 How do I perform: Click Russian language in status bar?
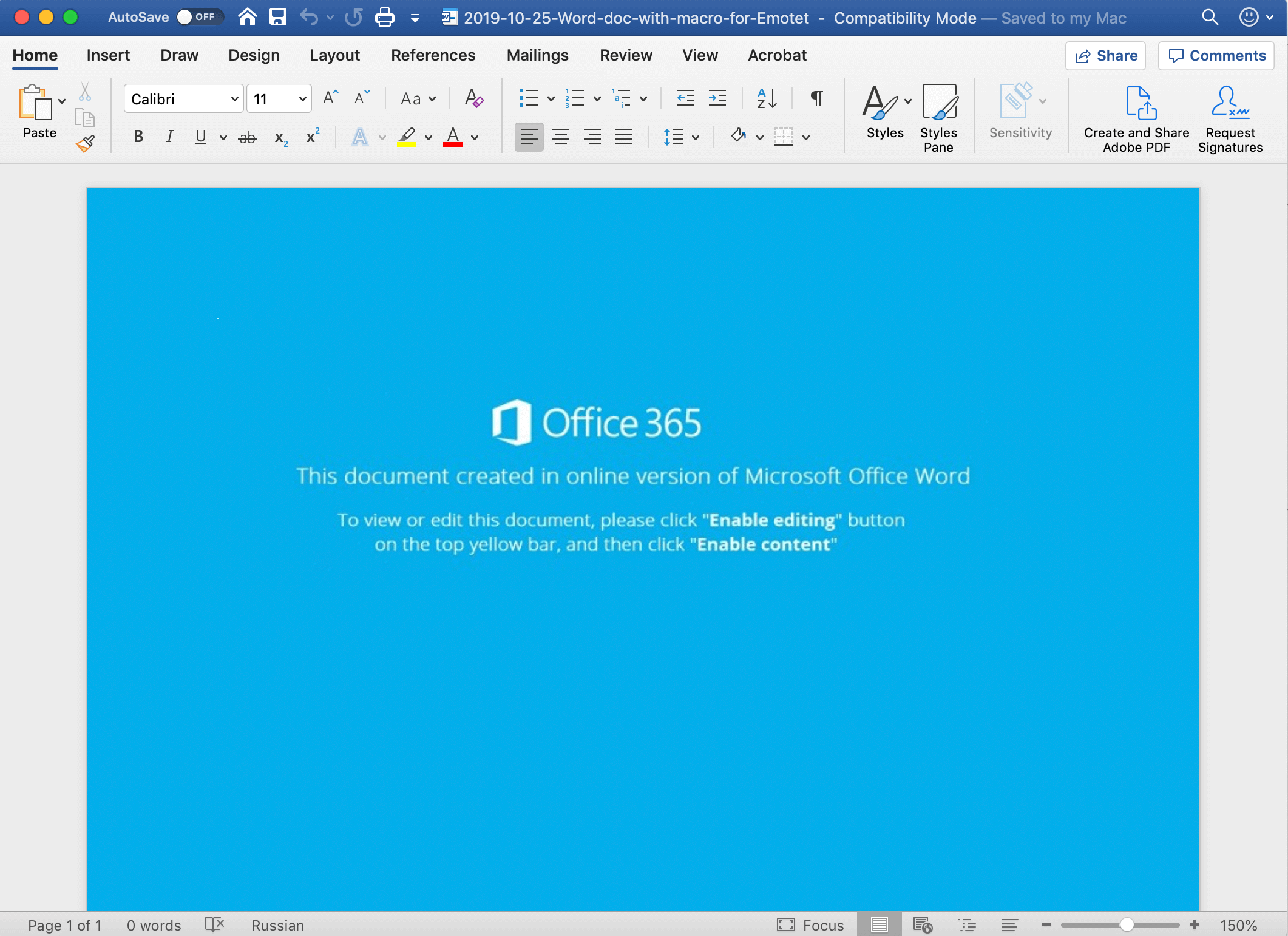coord(277,925)
